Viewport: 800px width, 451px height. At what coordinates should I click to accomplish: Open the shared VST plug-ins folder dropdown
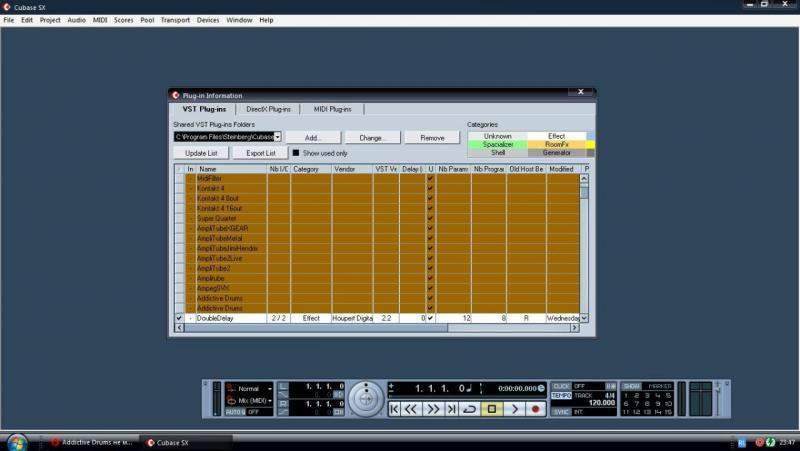pos(277,136)
